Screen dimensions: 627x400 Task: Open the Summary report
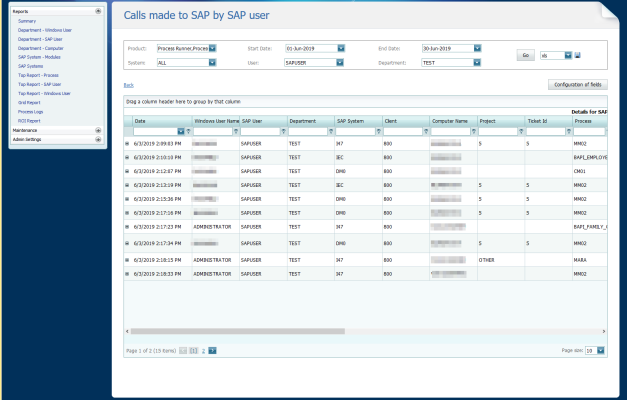coord(27,21)
